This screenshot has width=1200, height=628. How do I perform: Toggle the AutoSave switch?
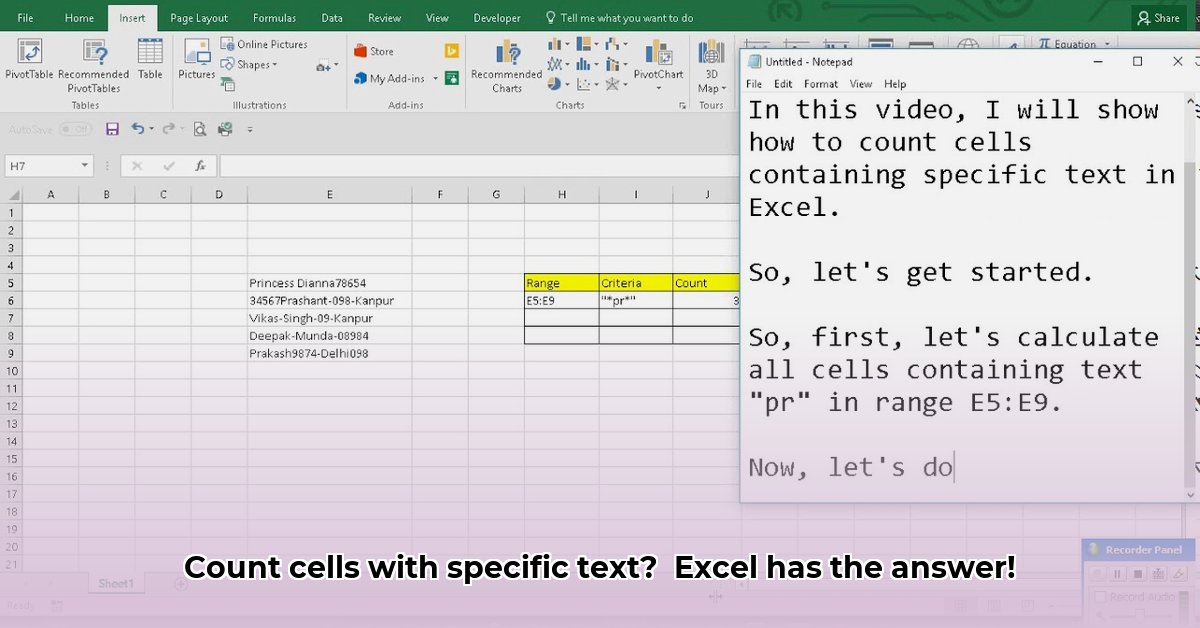[74, 129]
